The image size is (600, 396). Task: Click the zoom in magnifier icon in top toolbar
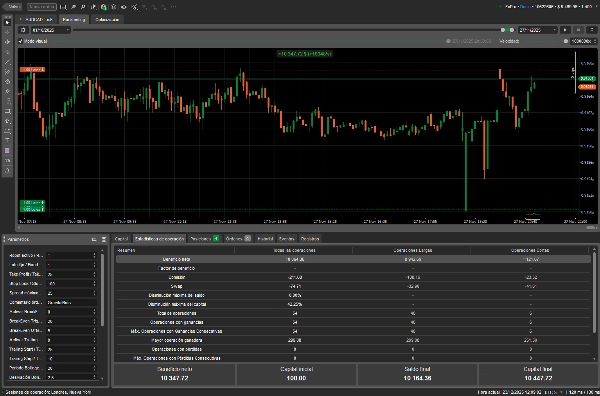(x=74, y=7)
